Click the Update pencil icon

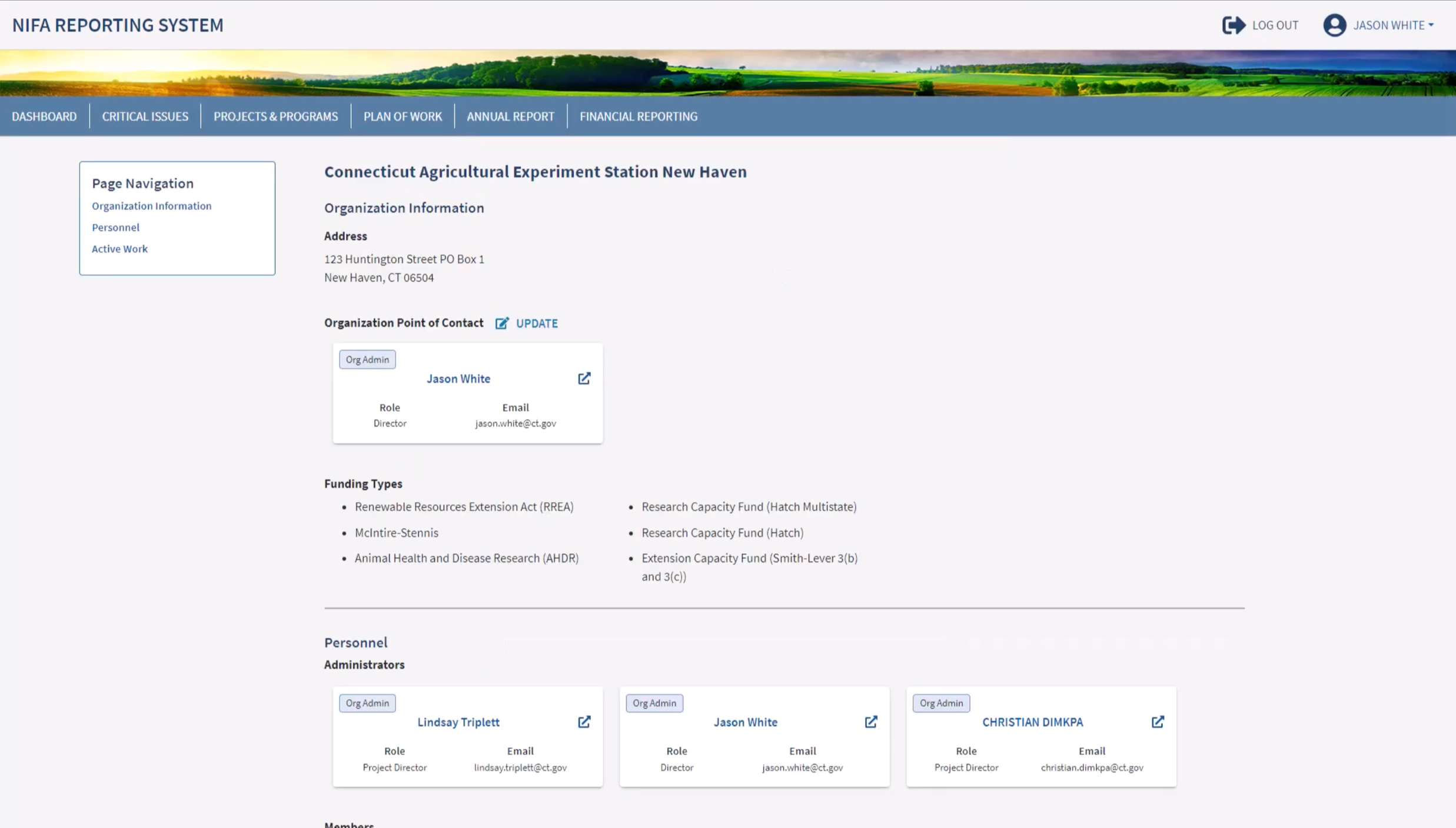pos(501,323)
